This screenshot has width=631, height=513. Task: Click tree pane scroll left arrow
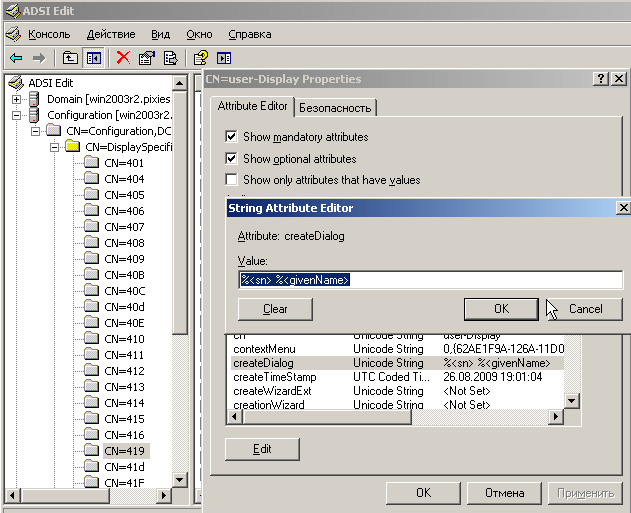point(12,495)
